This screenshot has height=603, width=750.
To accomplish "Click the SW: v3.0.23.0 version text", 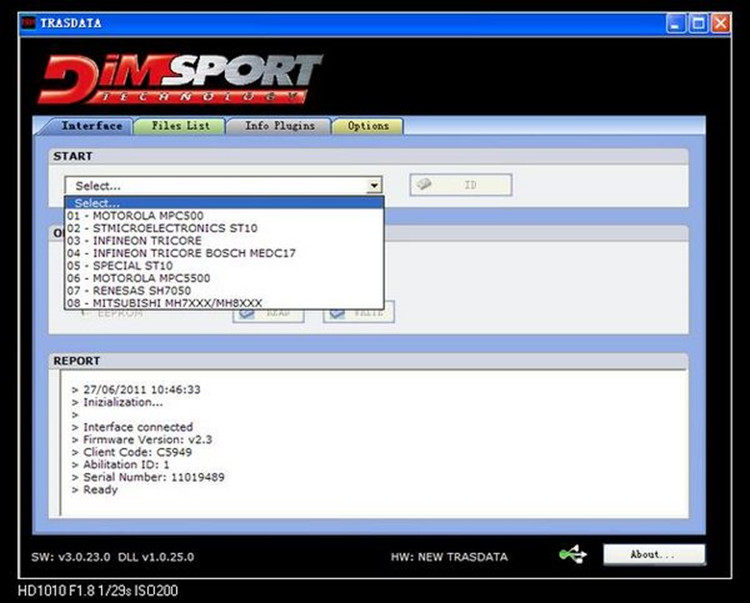I will pyautogui.click(x=71, y=557).
